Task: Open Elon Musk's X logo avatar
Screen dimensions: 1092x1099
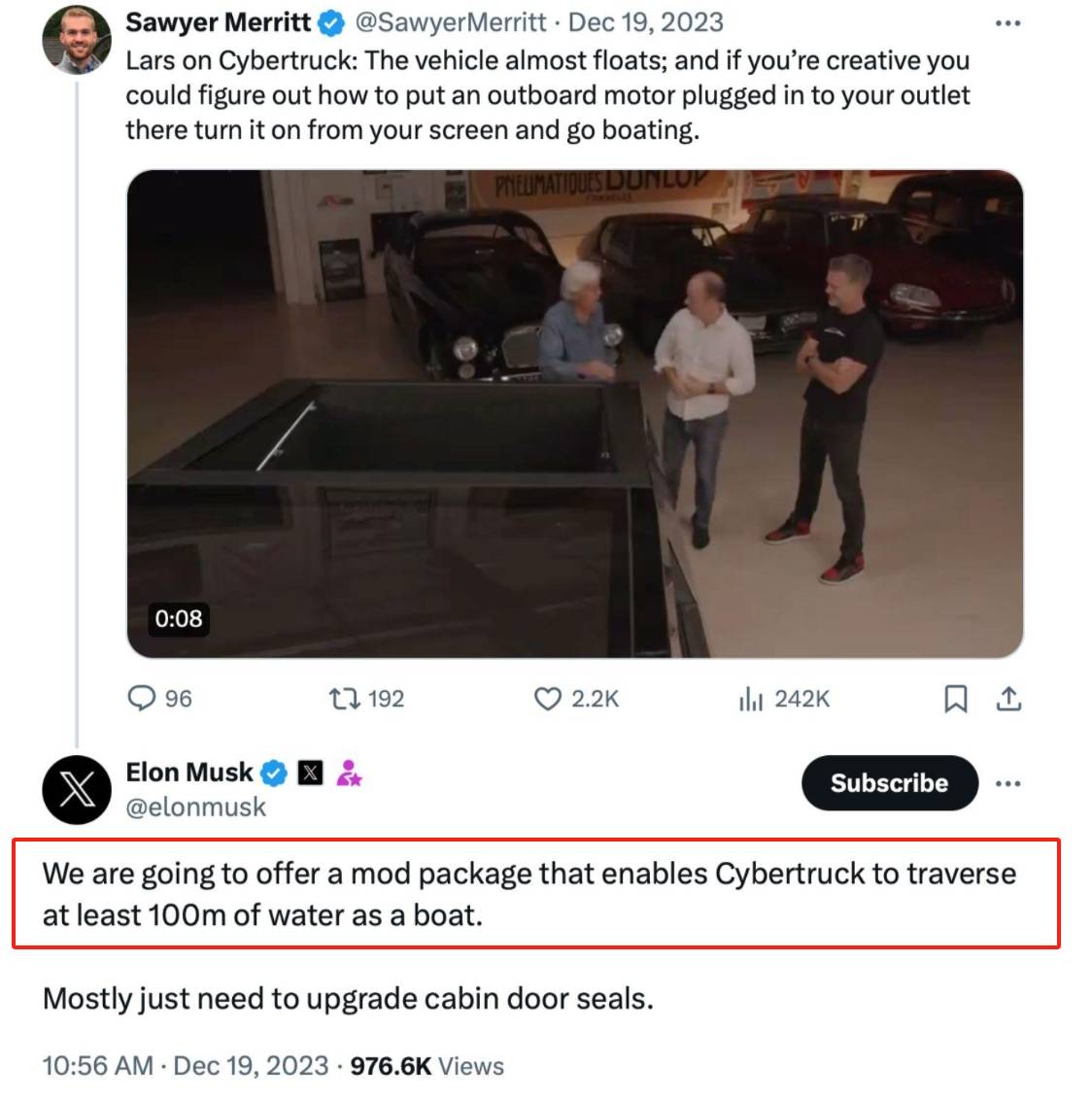Action: click(x=77, y=790)
